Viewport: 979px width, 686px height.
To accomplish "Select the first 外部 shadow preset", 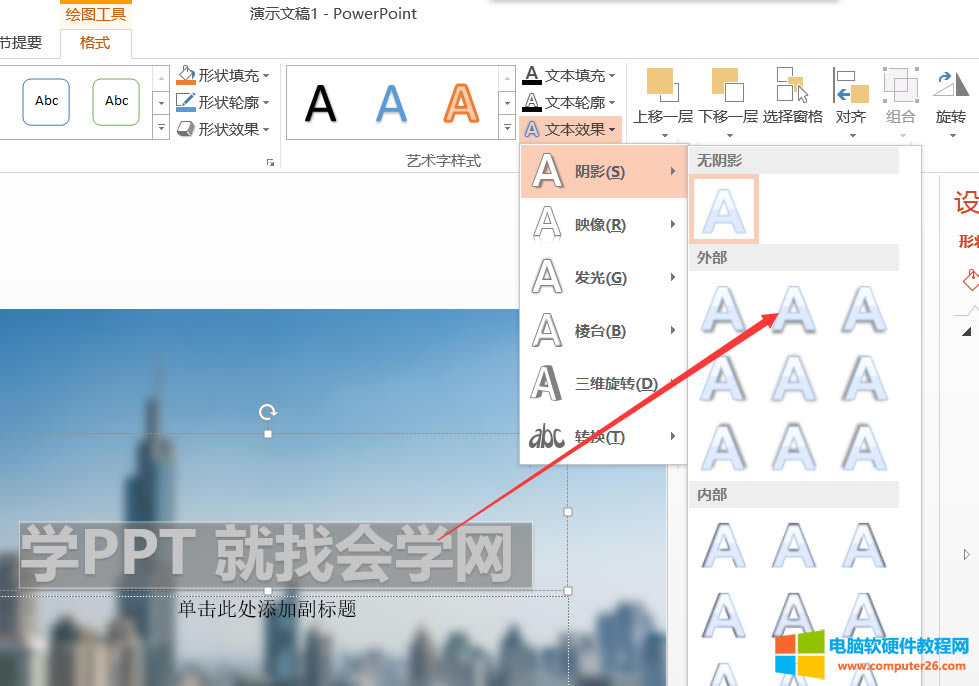I will click(x=723, y=310).
